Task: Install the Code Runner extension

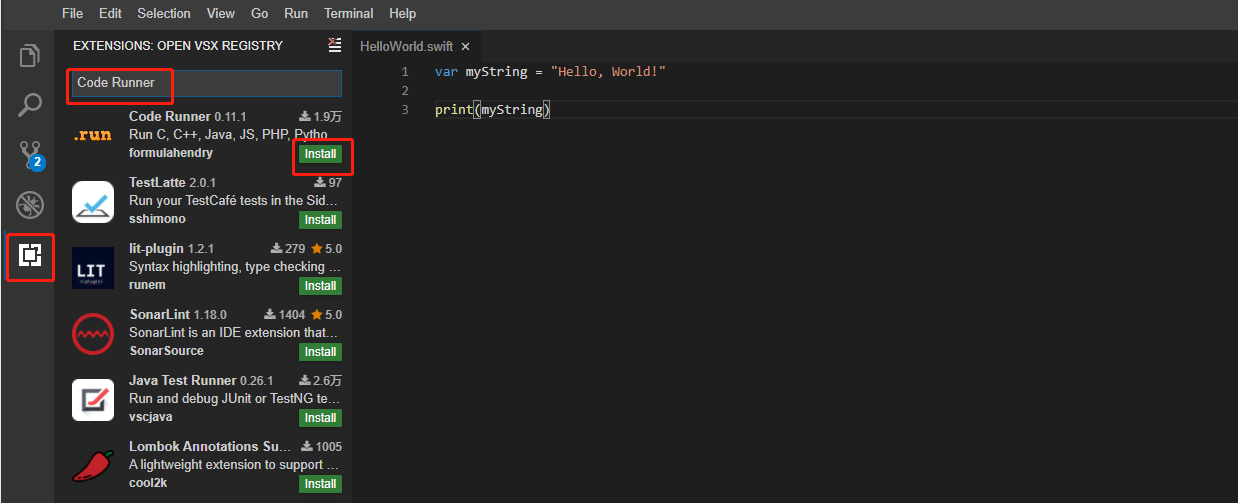Action: [x=320, y=154]
